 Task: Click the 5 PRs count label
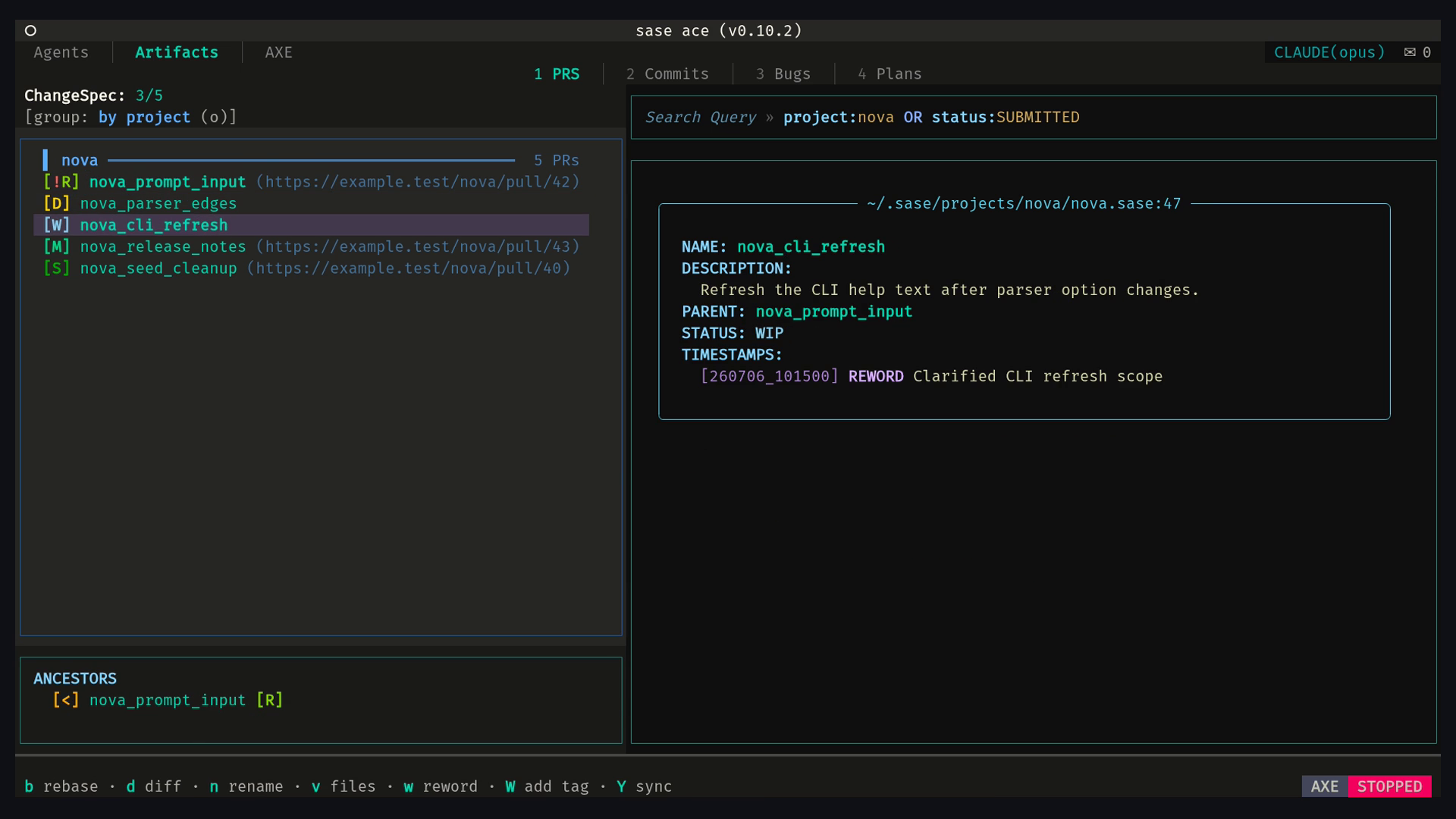[x=556, y=161]
